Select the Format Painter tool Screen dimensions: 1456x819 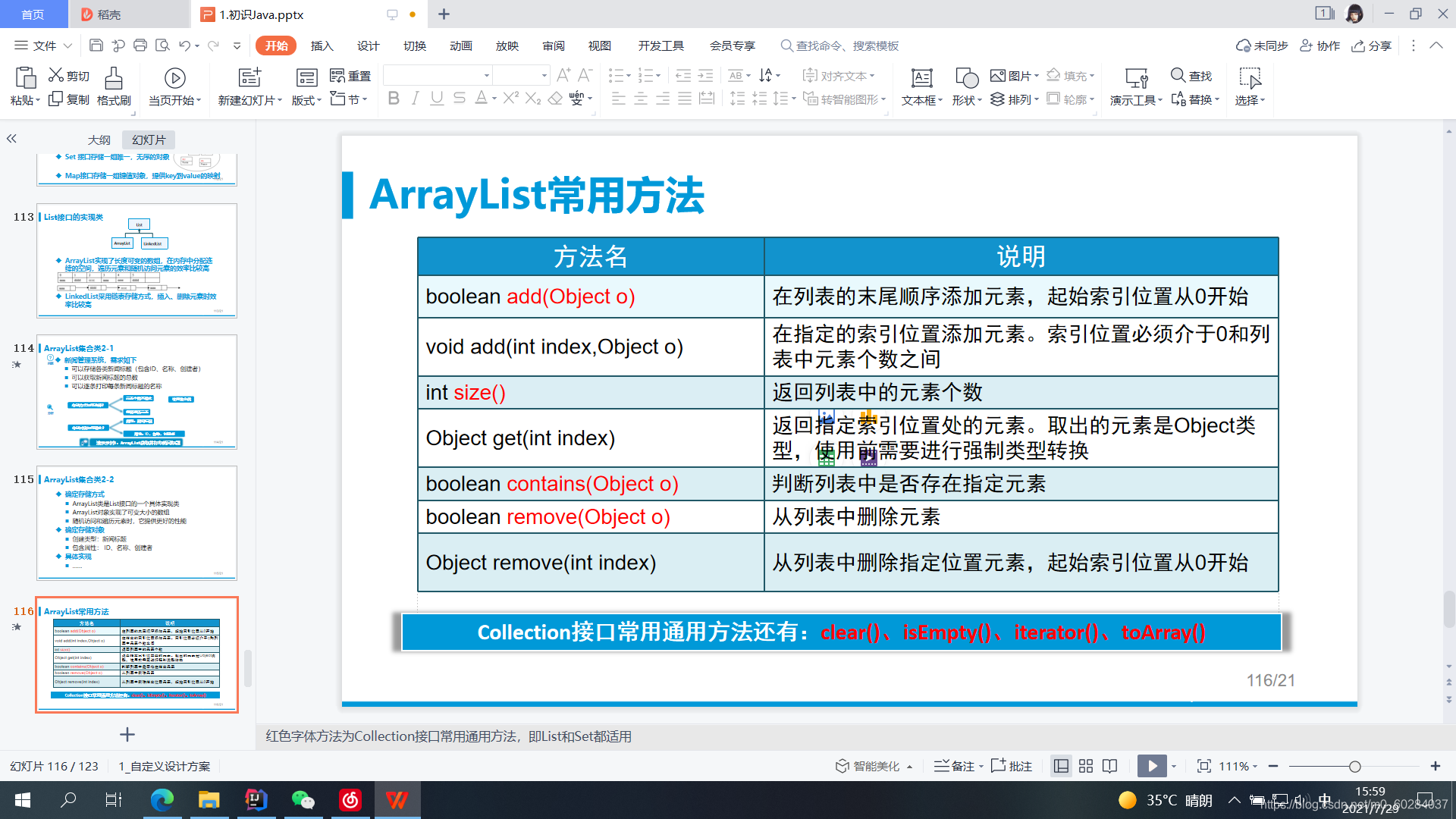113,86
